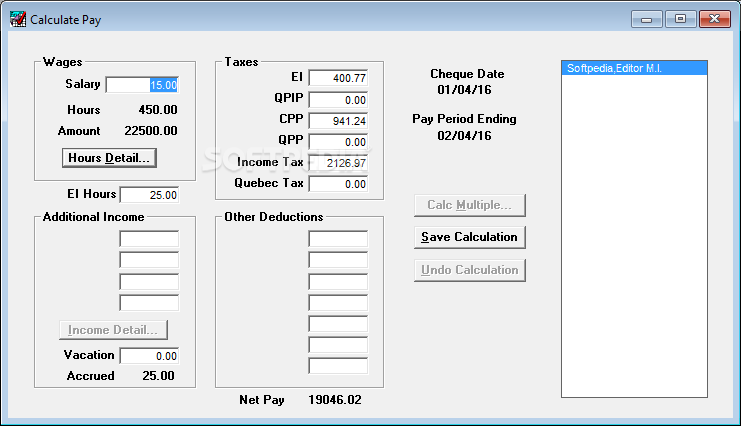Select the seventh Other Deductions field
The image size is (741, 426).
pyautogui.click(x=338, y=366)
